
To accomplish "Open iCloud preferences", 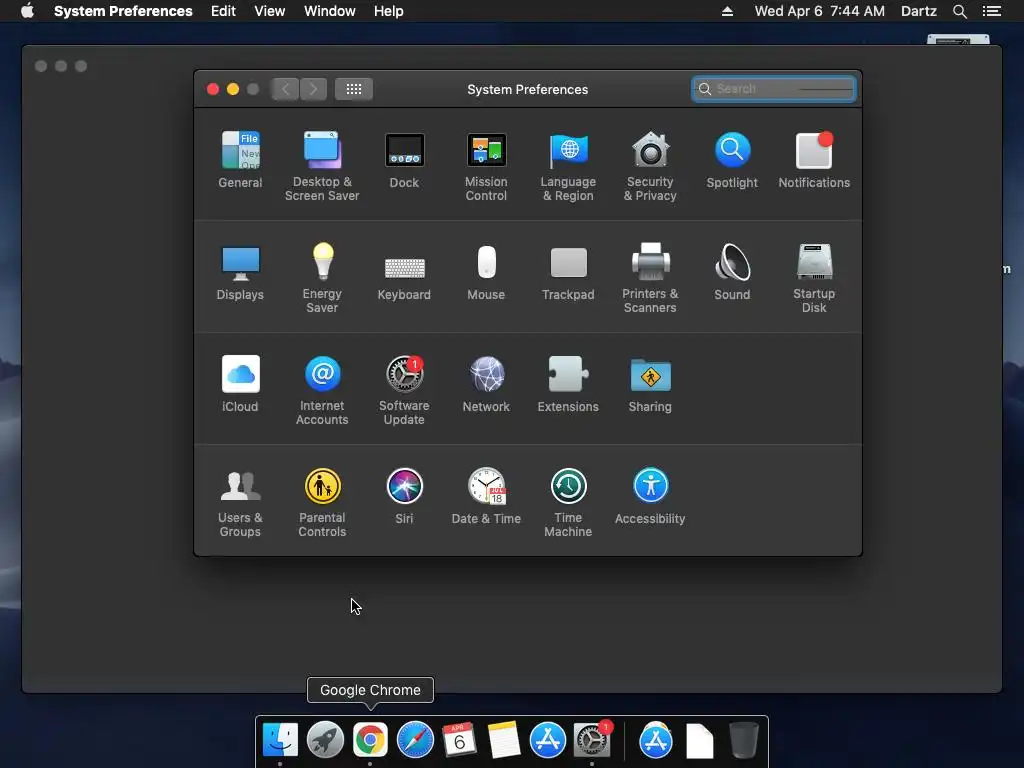I will point(240,384).
